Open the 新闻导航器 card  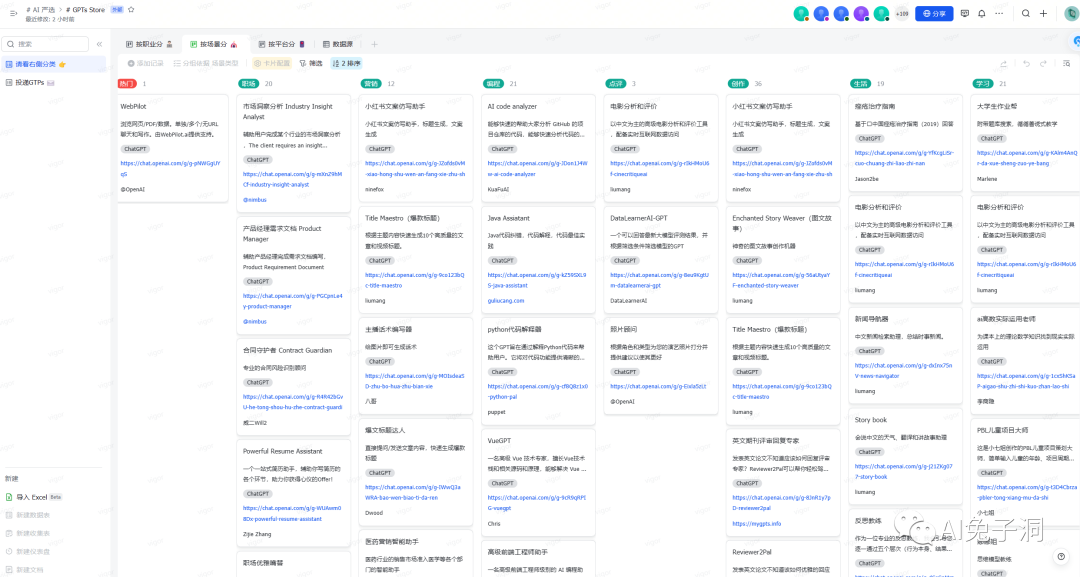pos(905,355)
